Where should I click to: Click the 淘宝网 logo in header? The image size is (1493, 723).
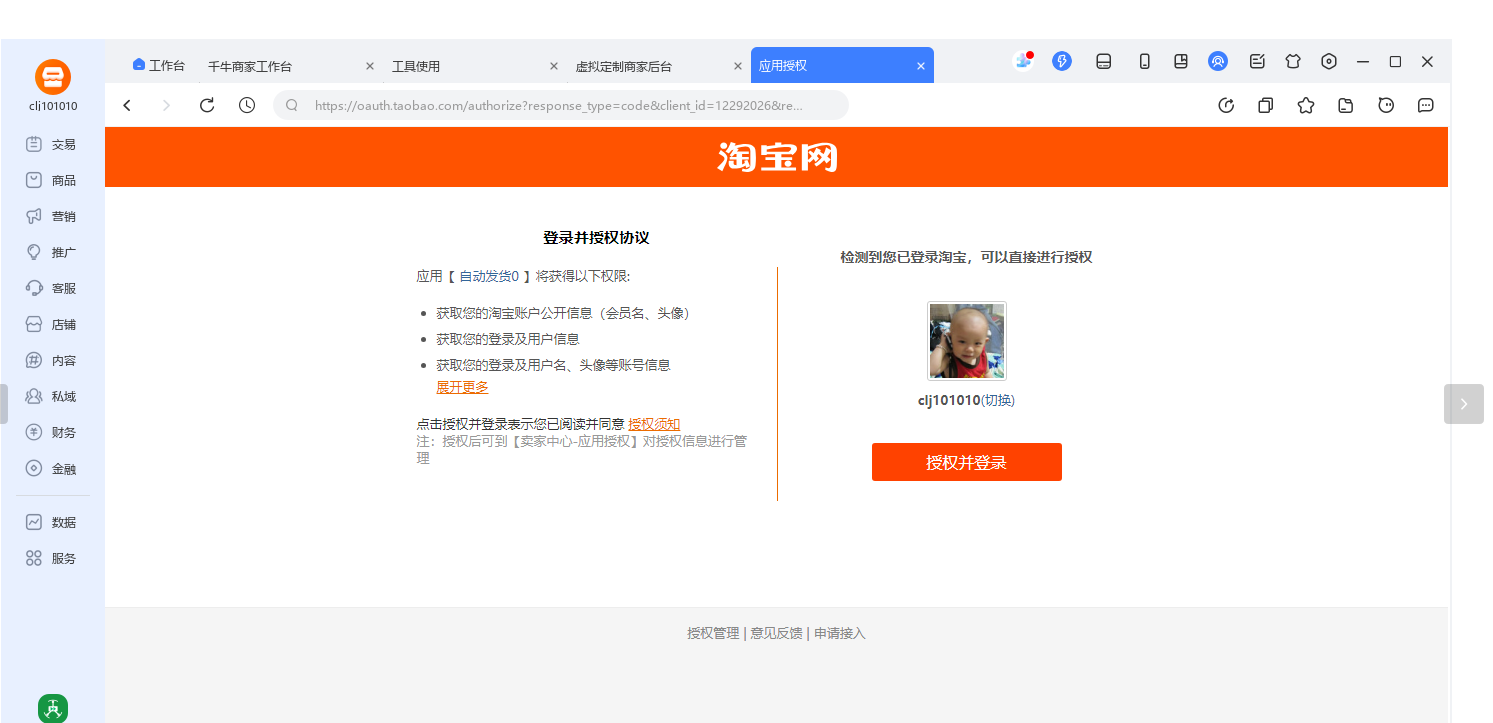click(x=777, y=157)
